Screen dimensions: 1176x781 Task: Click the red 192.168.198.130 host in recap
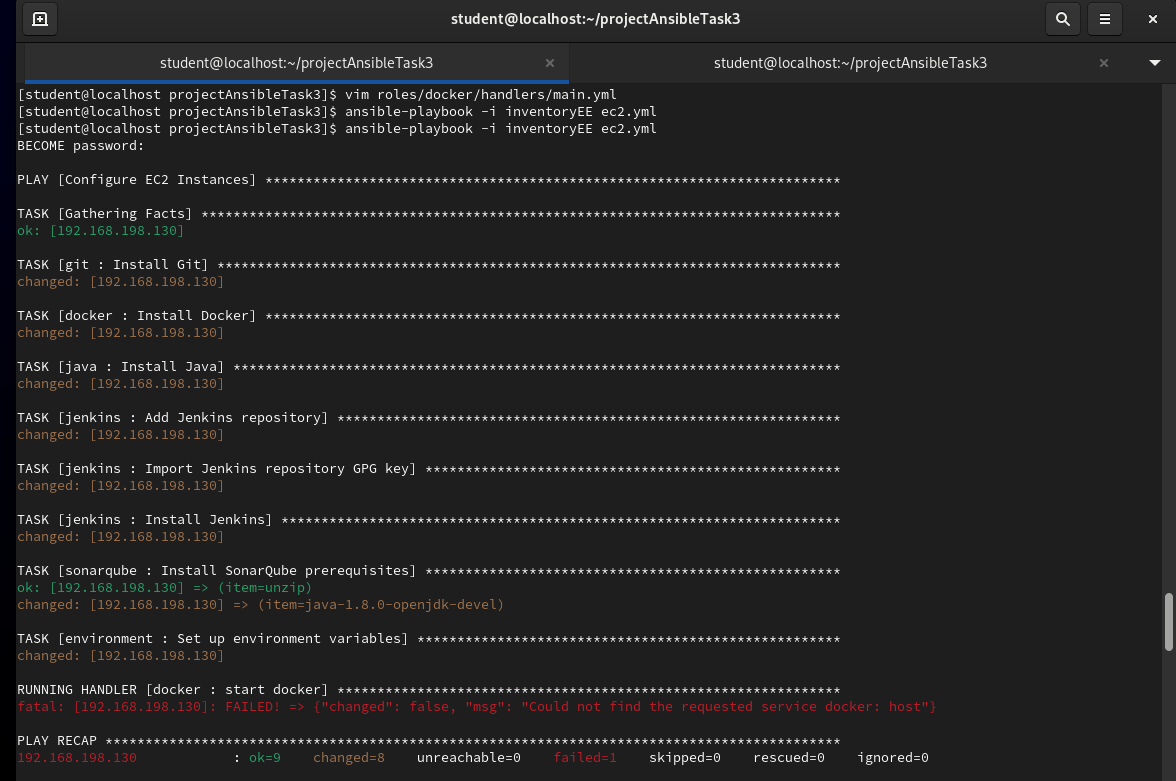point(77,758)
